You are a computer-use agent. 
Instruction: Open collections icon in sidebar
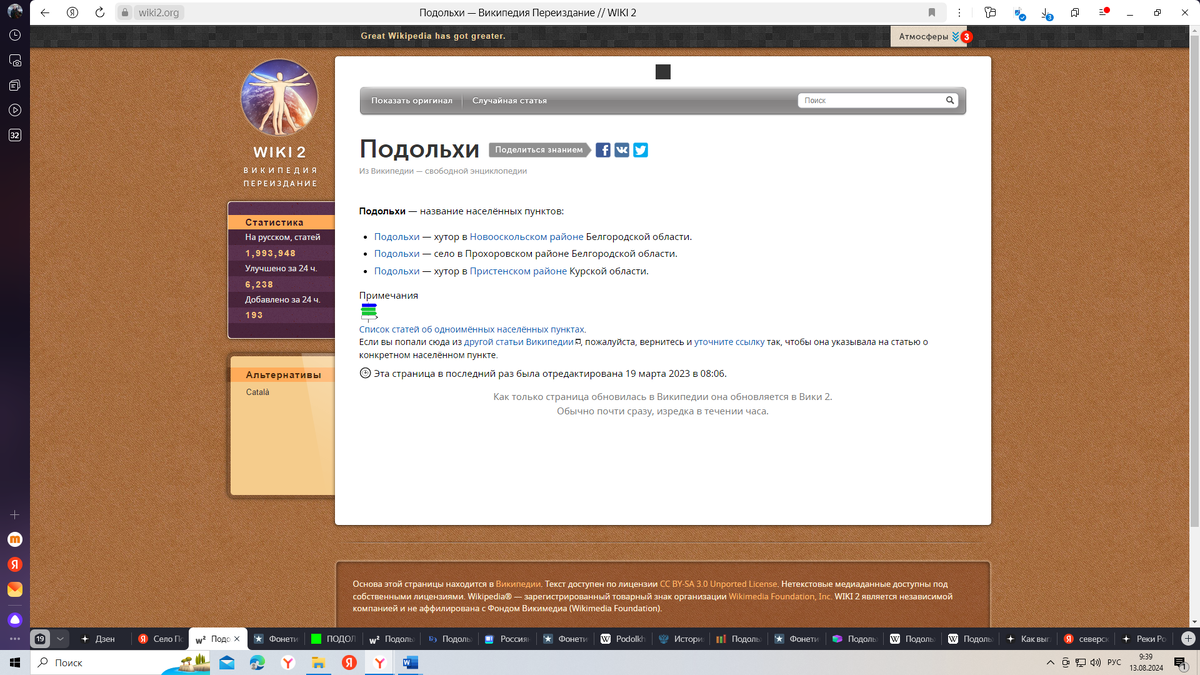pyautogui.click(x=15, y=85)
